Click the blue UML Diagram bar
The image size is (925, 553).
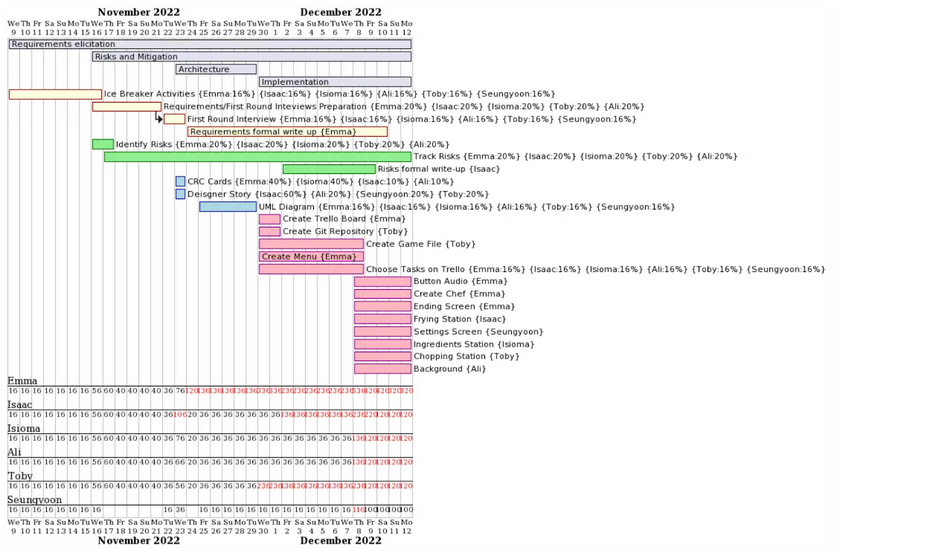click(x=228, y=207)
